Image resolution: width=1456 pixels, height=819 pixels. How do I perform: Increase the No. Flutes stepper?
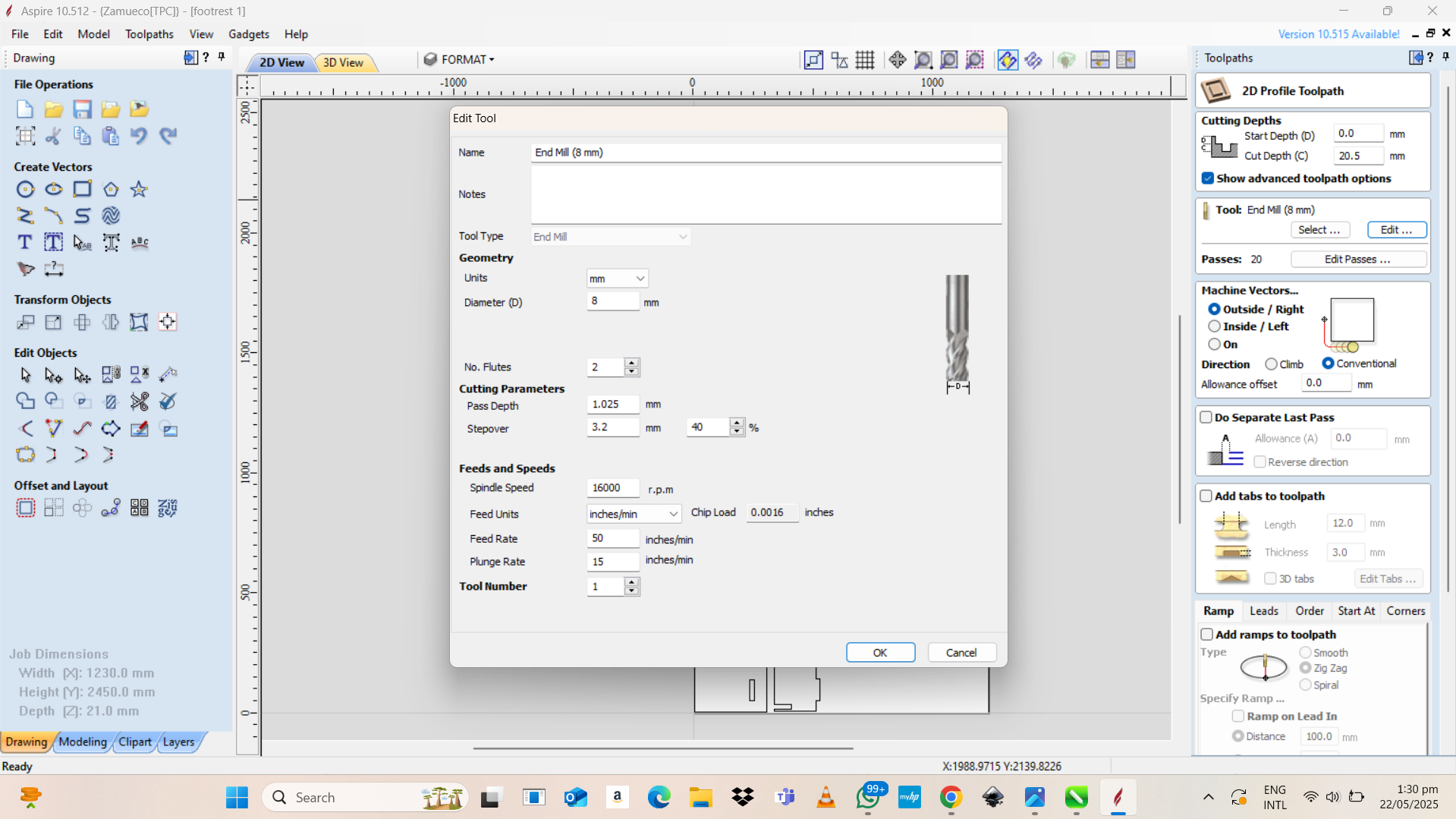coord(631,363)
